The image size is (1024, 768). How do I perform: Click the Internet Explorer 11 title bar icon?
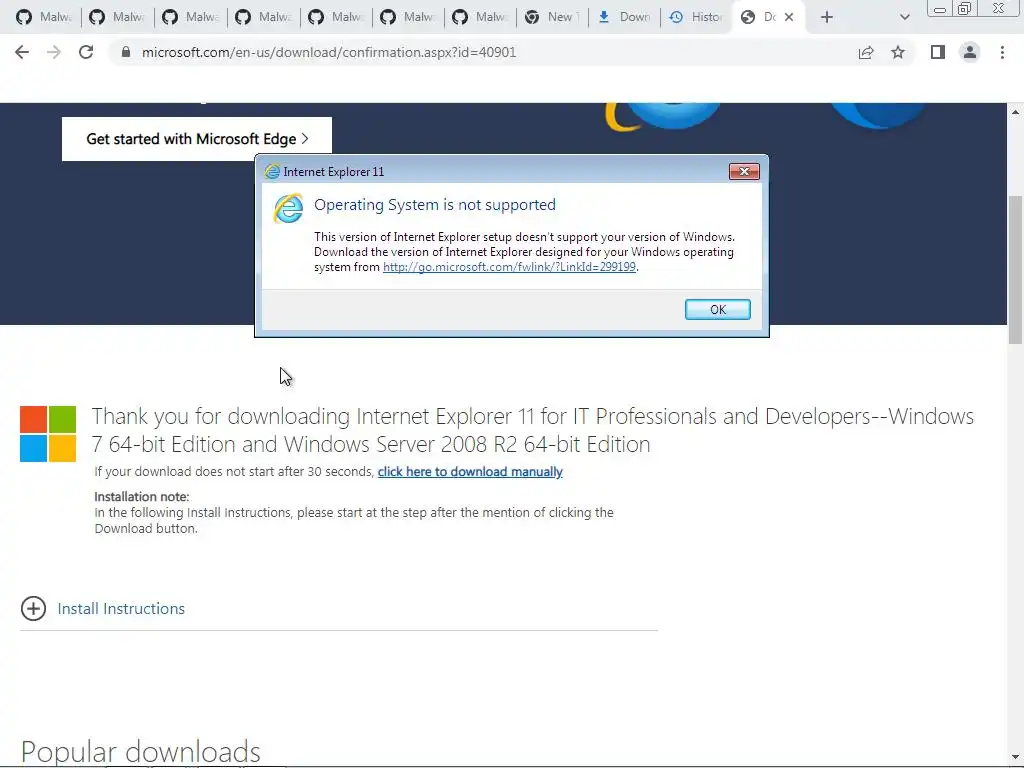pos(272,172)
